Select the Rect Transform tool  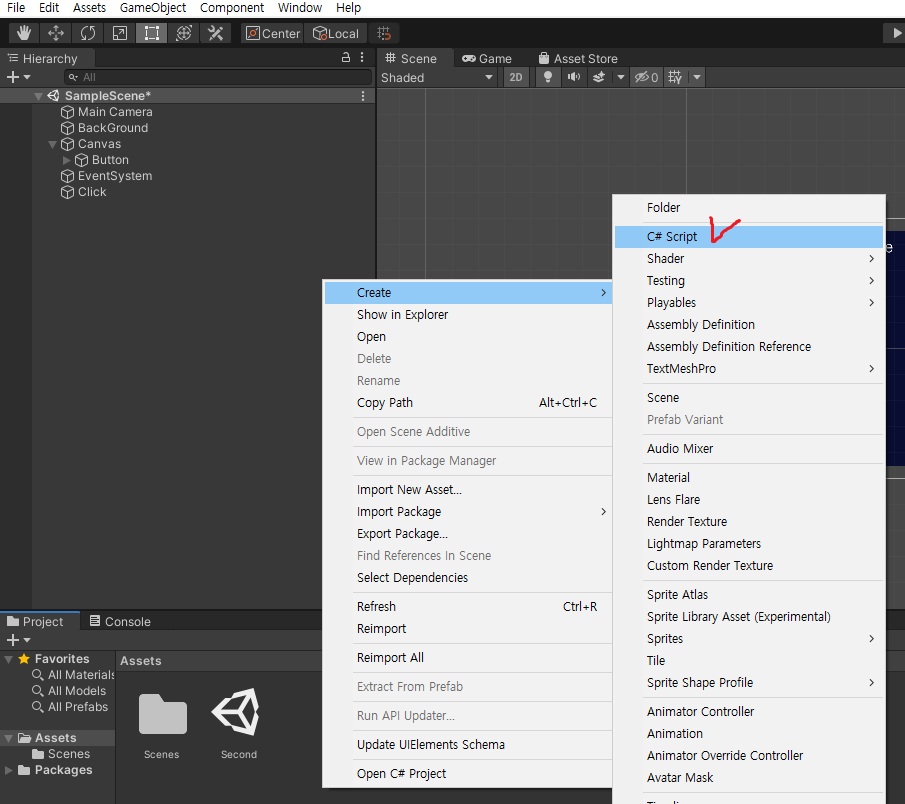(x=151, y=33)
